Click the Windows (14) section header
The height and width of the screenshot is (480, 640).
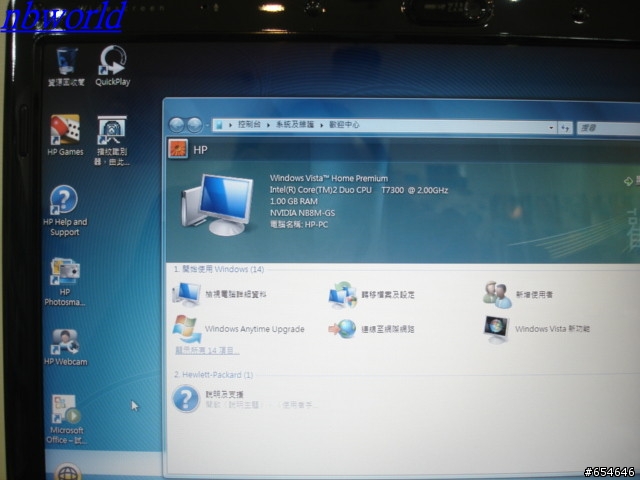(219, 269)
